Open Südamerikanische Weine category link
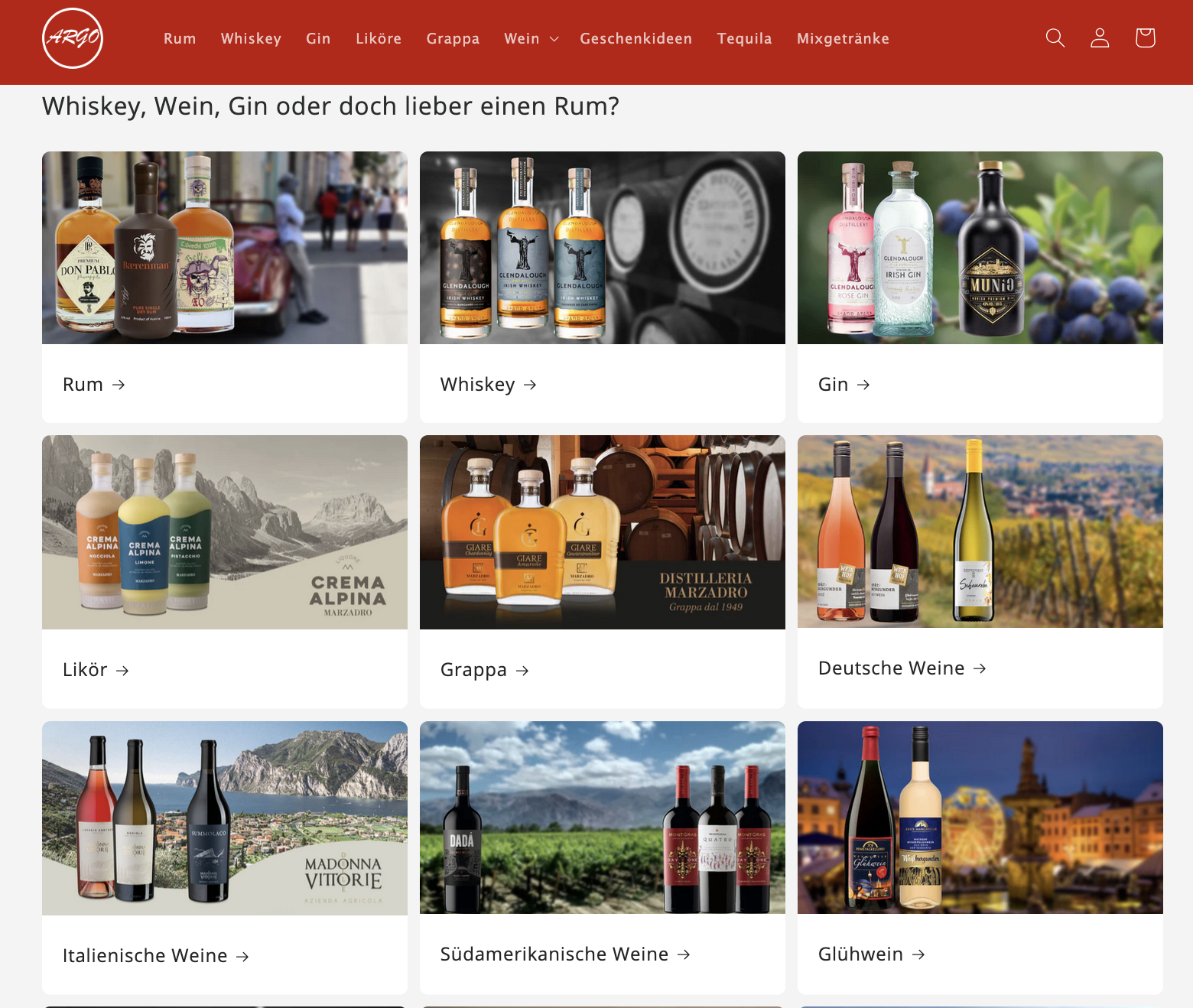 565,954
